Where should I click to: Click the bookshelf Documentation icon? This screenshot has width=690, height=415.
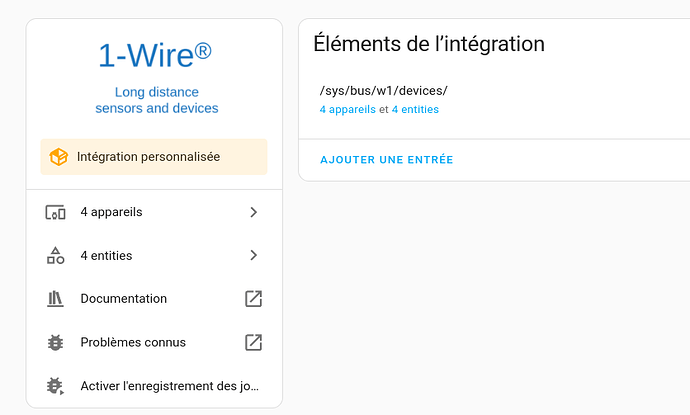coord(55,299)
